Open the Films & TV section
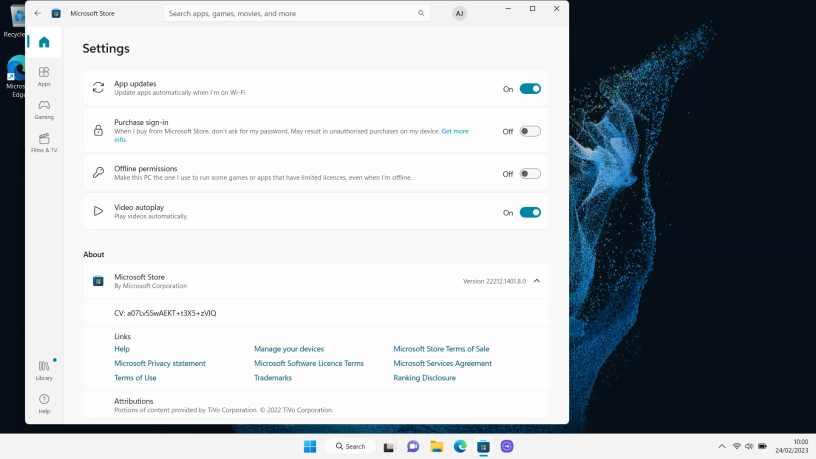Viewport: 816px width, 459px height. pyautogui.click(x=44, y=142)
